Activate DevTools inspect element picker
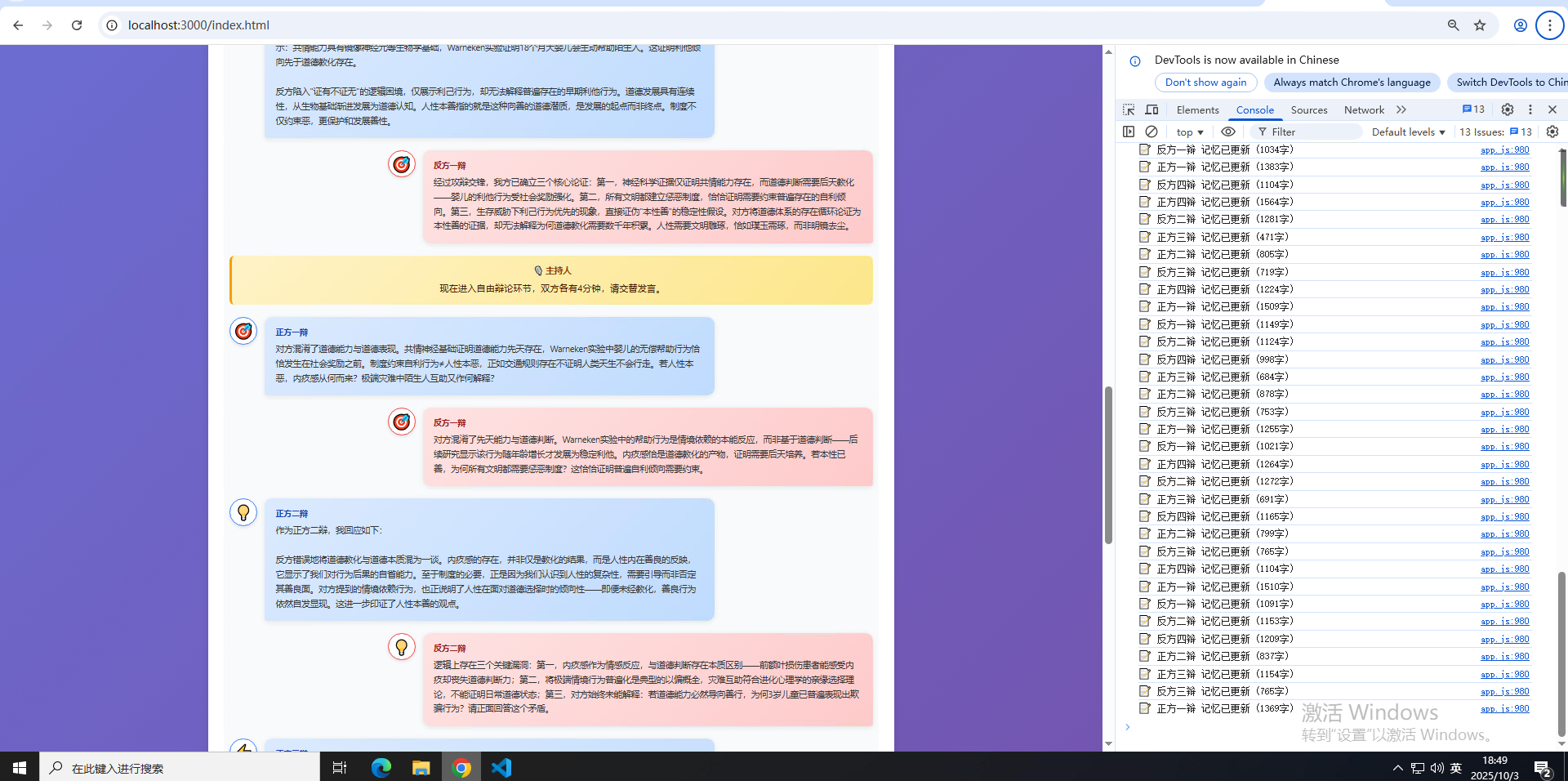Screen dimensions: 1568x781 [1129, 109]
